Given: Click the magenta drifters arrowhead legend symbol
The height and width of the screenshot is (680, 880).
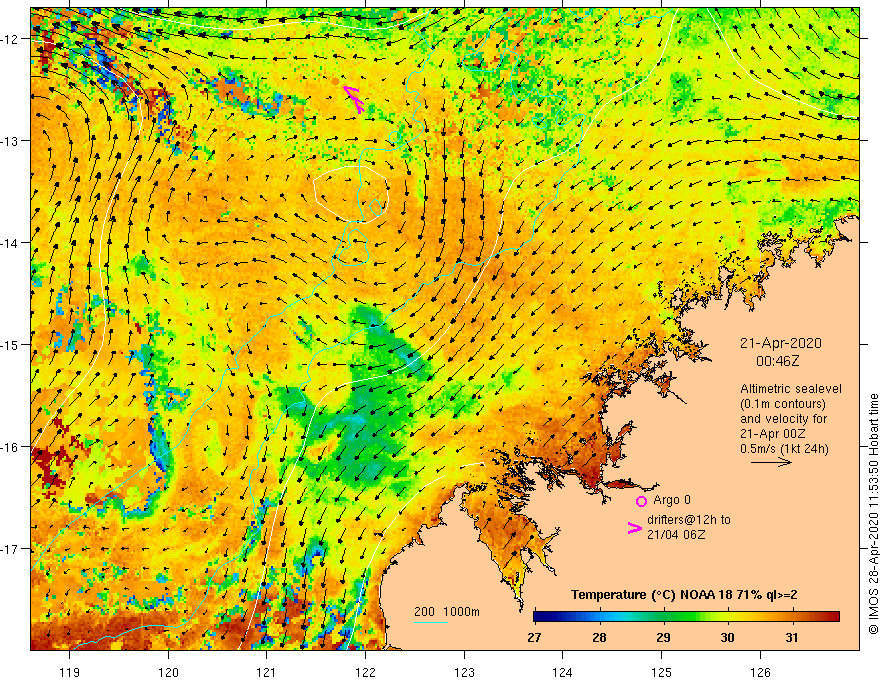Looking at the screenshot, I should click(x=634, y=527).
